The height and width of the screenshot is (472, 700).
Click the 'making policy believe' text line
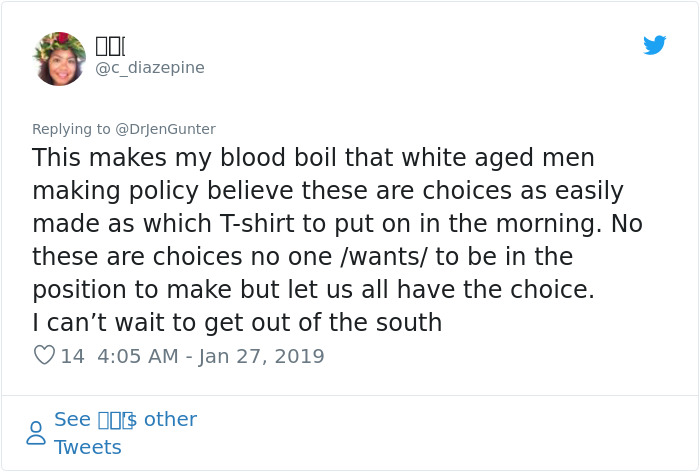tap(327, 191)
